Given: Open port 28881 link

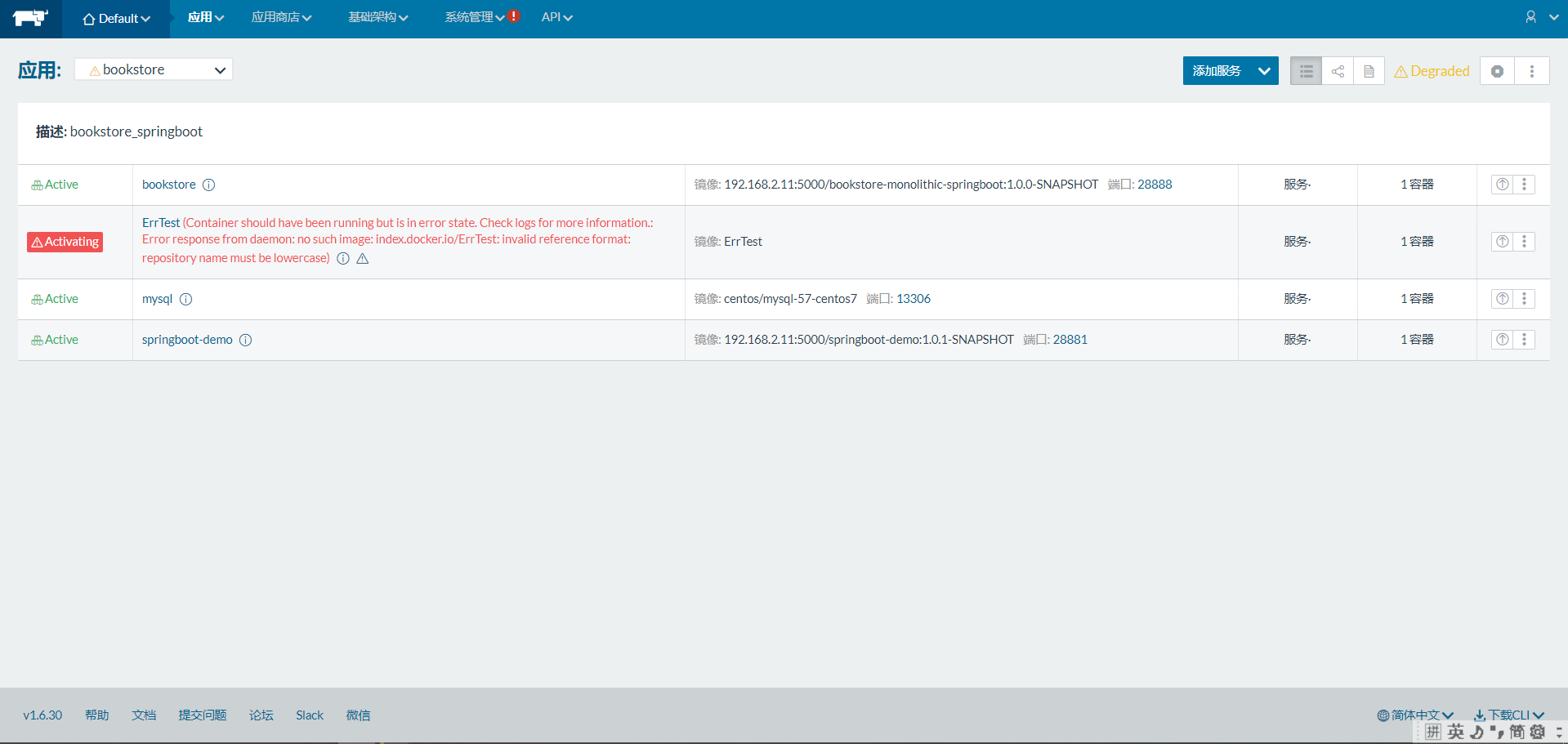Looking at the screenshot, I should [x=1070, y=340].
